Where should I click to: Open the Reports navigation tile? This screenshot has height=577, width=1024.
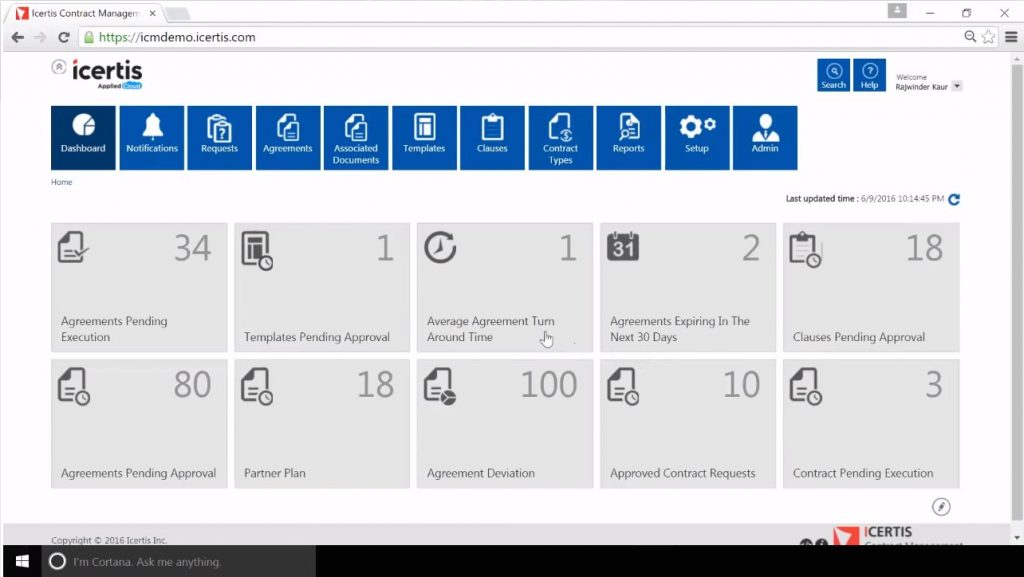pyautogui.click(x=628, y=137)
